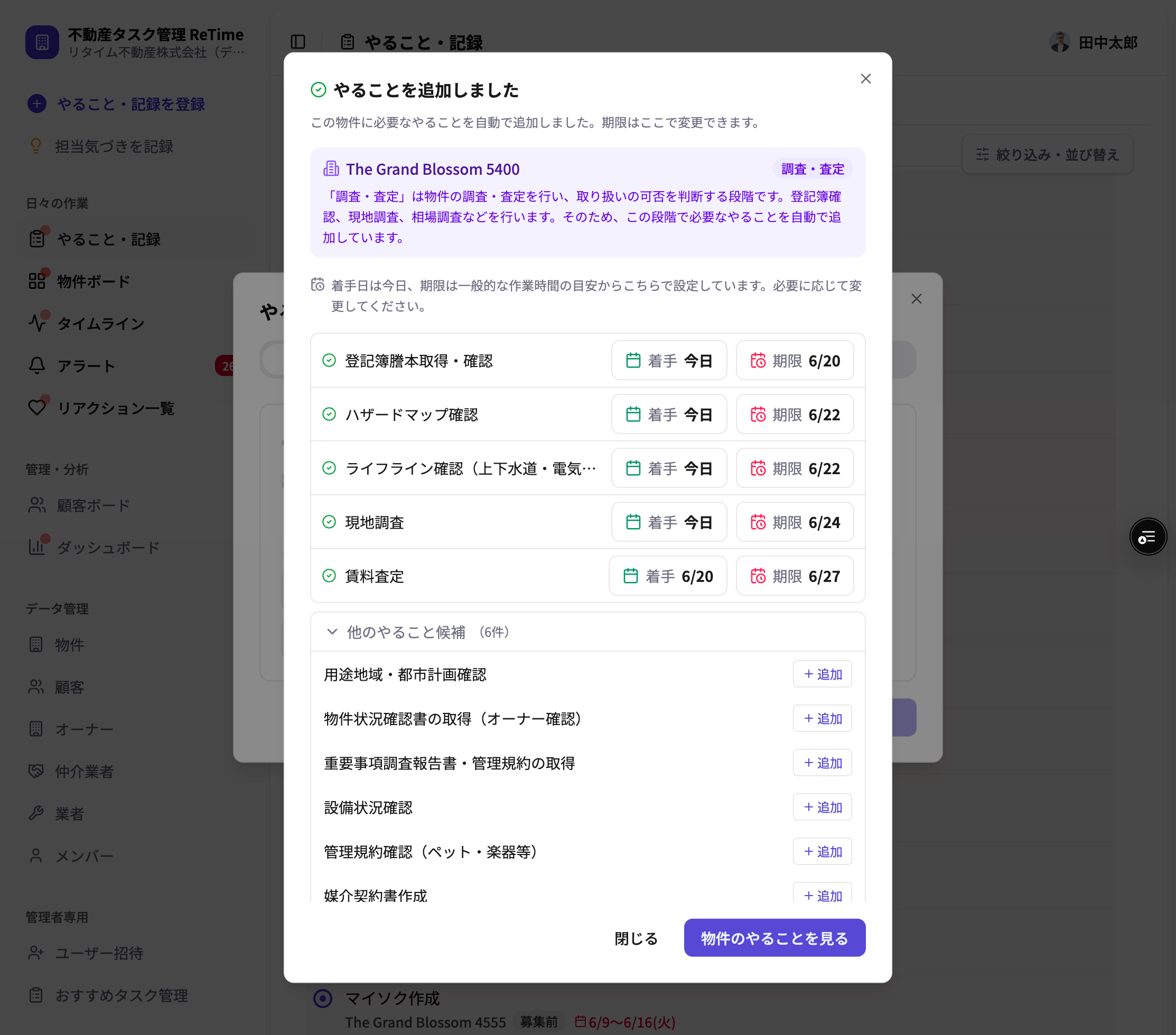This screenshot has height=1035, width=1176.
Task: Toggle check icon for ライフライン確認
Action: point(329,468)
